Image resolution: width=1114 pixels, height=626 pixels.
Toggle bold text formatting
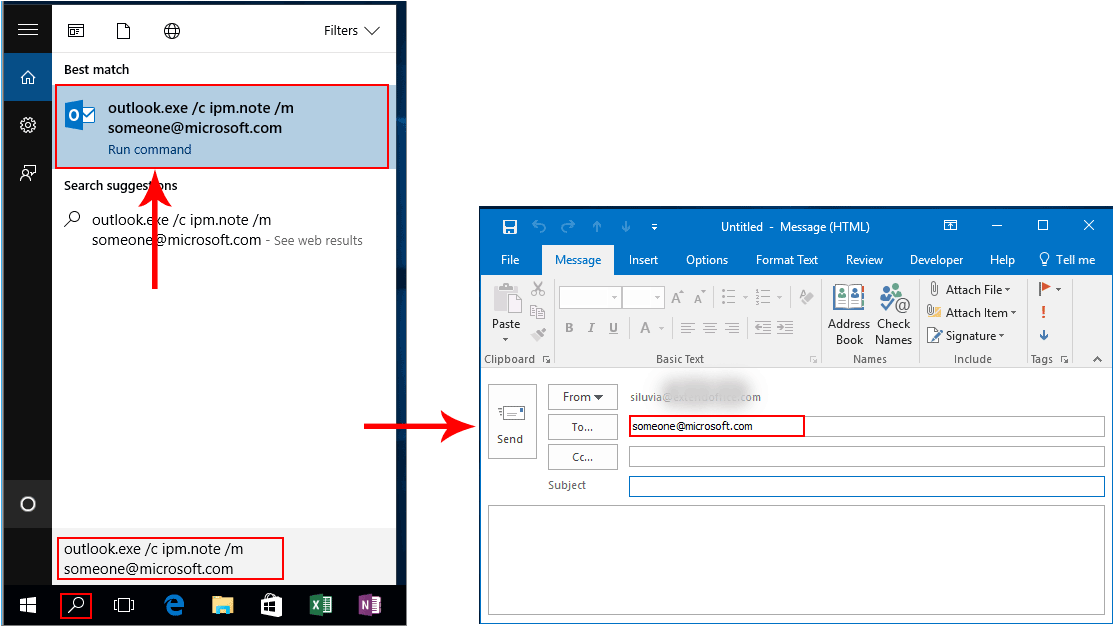coord(569,328)
